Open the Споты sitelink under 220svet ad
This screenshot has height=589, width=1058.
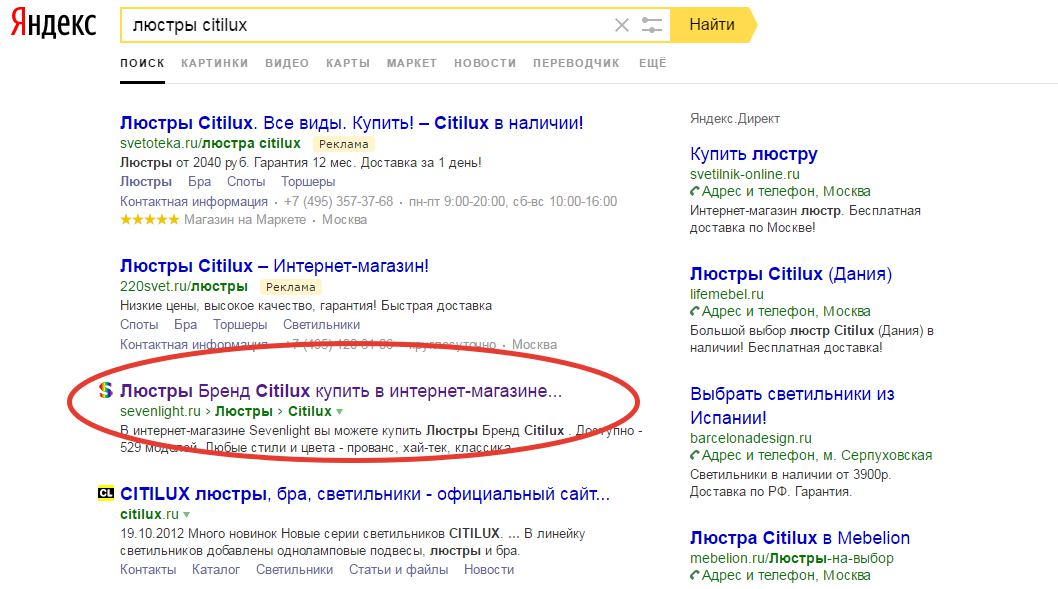[139, 325]
